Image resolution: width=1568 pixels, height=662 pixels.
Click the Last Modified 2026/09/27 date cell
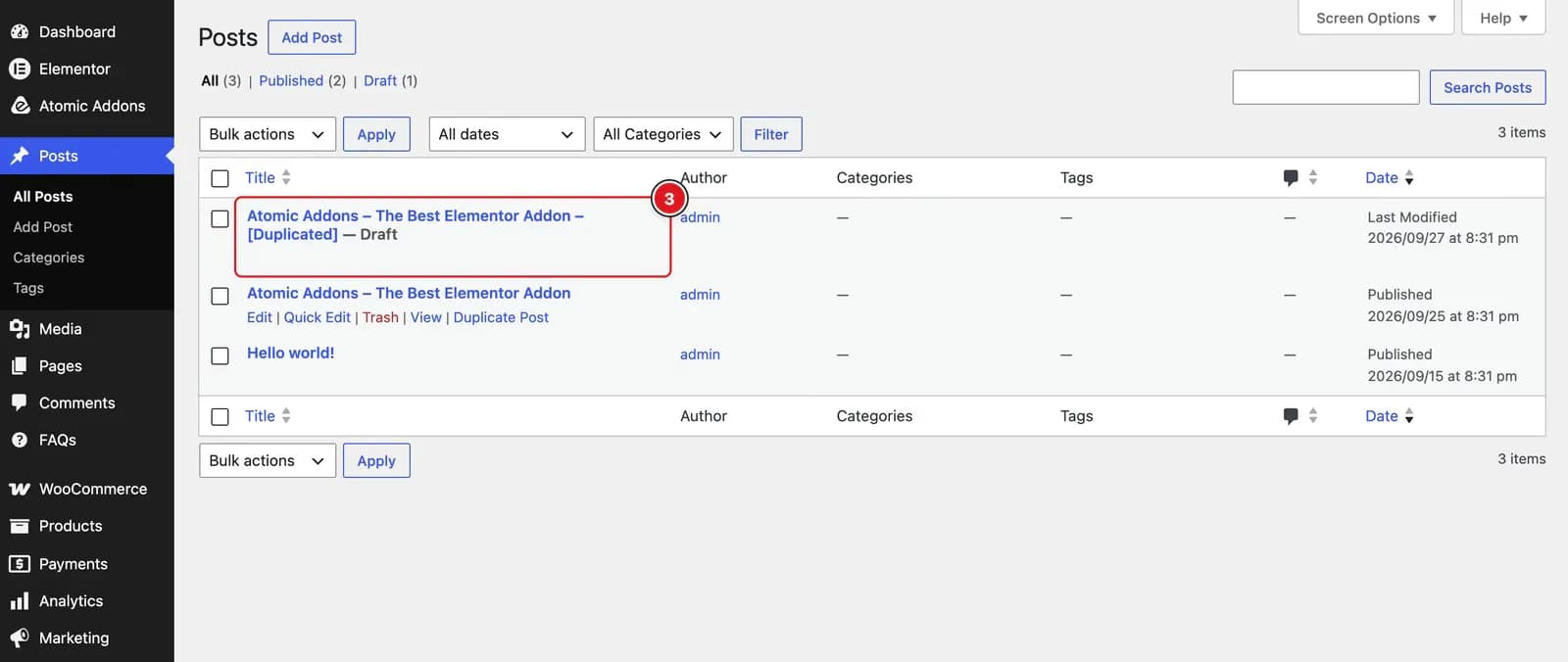pyautogui.click(x=1443, y=227)
